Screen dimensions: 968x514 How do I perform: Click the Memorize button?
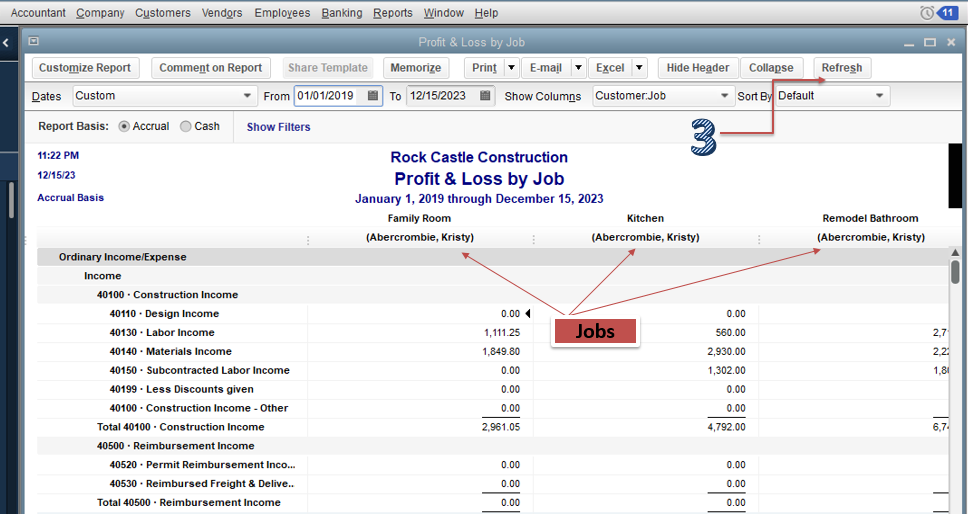click(x=416, y=68)
